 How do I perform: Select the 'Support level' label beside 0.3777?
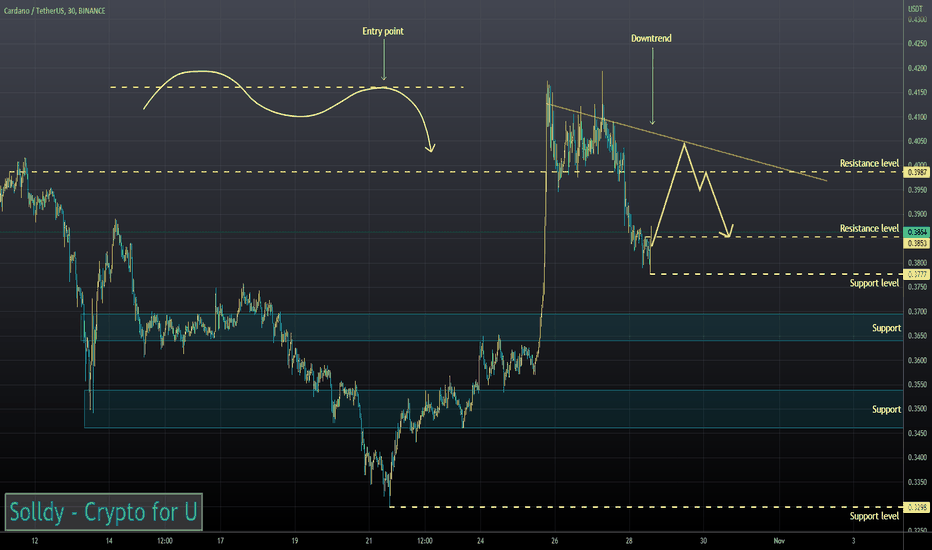point(874,283)
